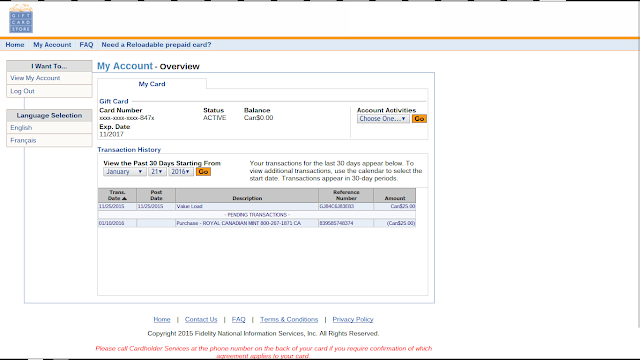
Task: Open the footer FAQ link
Action: click(238, 320)
